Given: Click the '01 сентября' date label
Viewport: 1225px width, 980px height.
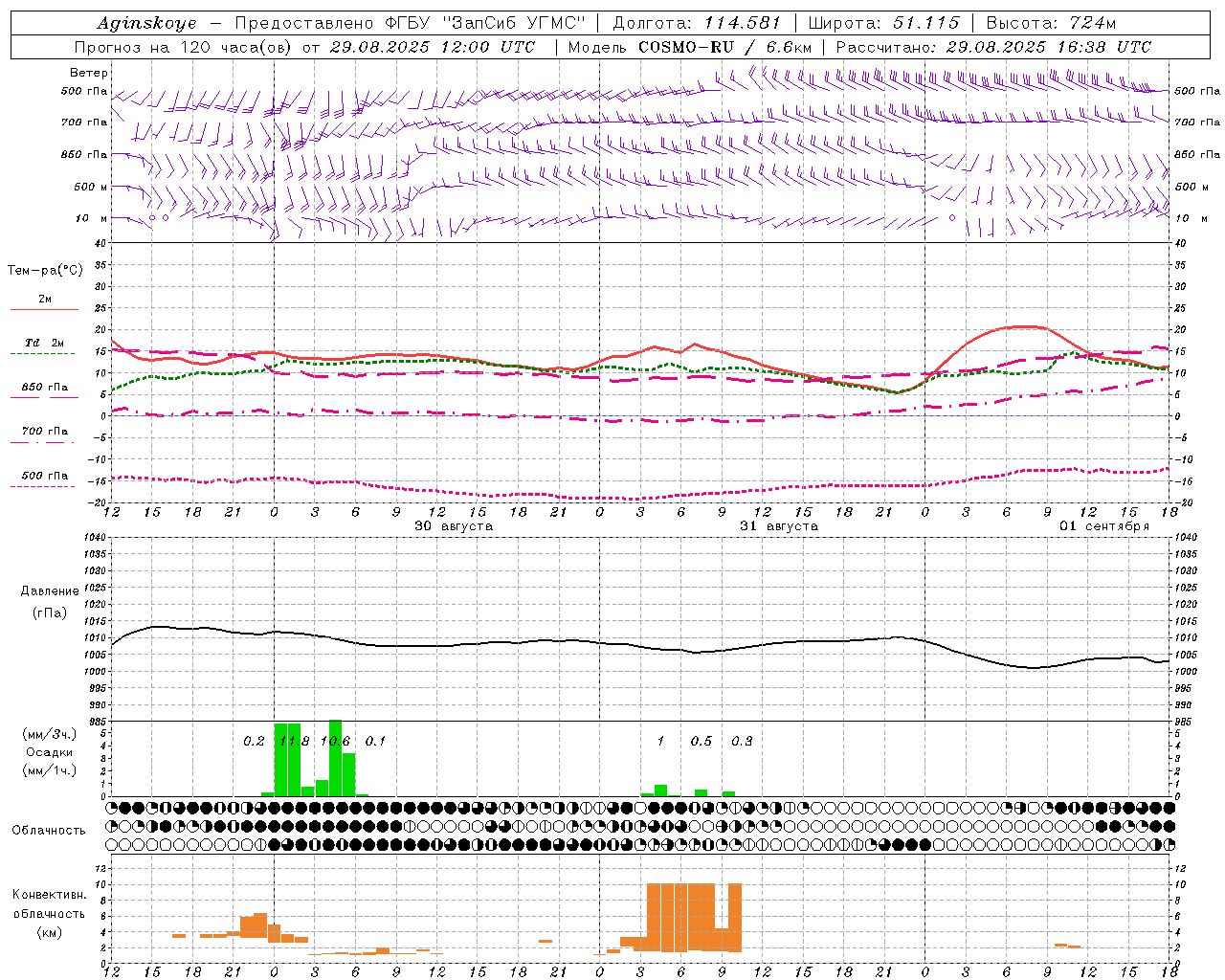Looking at the screenshot, I should (1104, 526).
